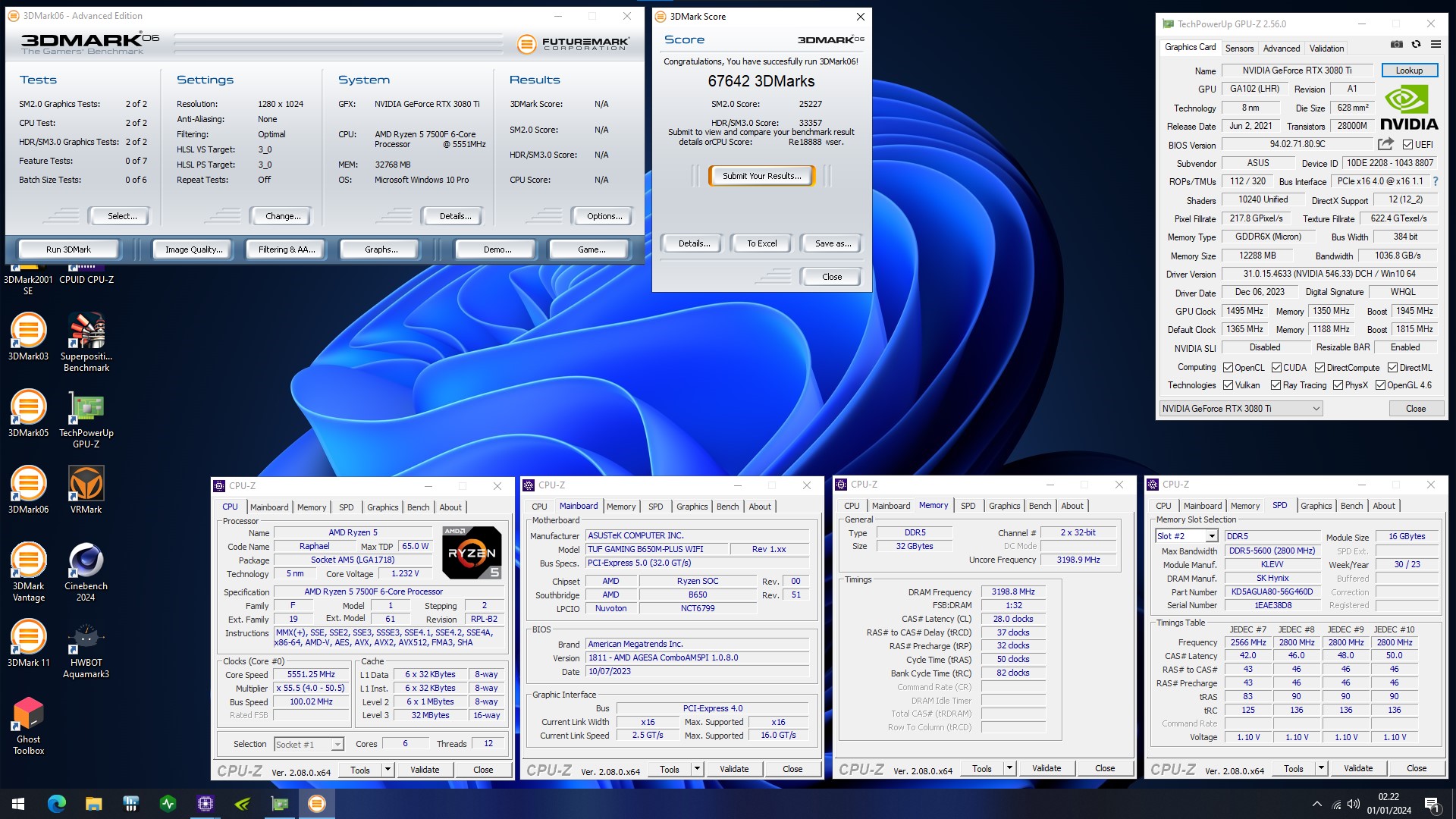
Task: Click the volume icon in system tray
Action: pos(1354,804)
